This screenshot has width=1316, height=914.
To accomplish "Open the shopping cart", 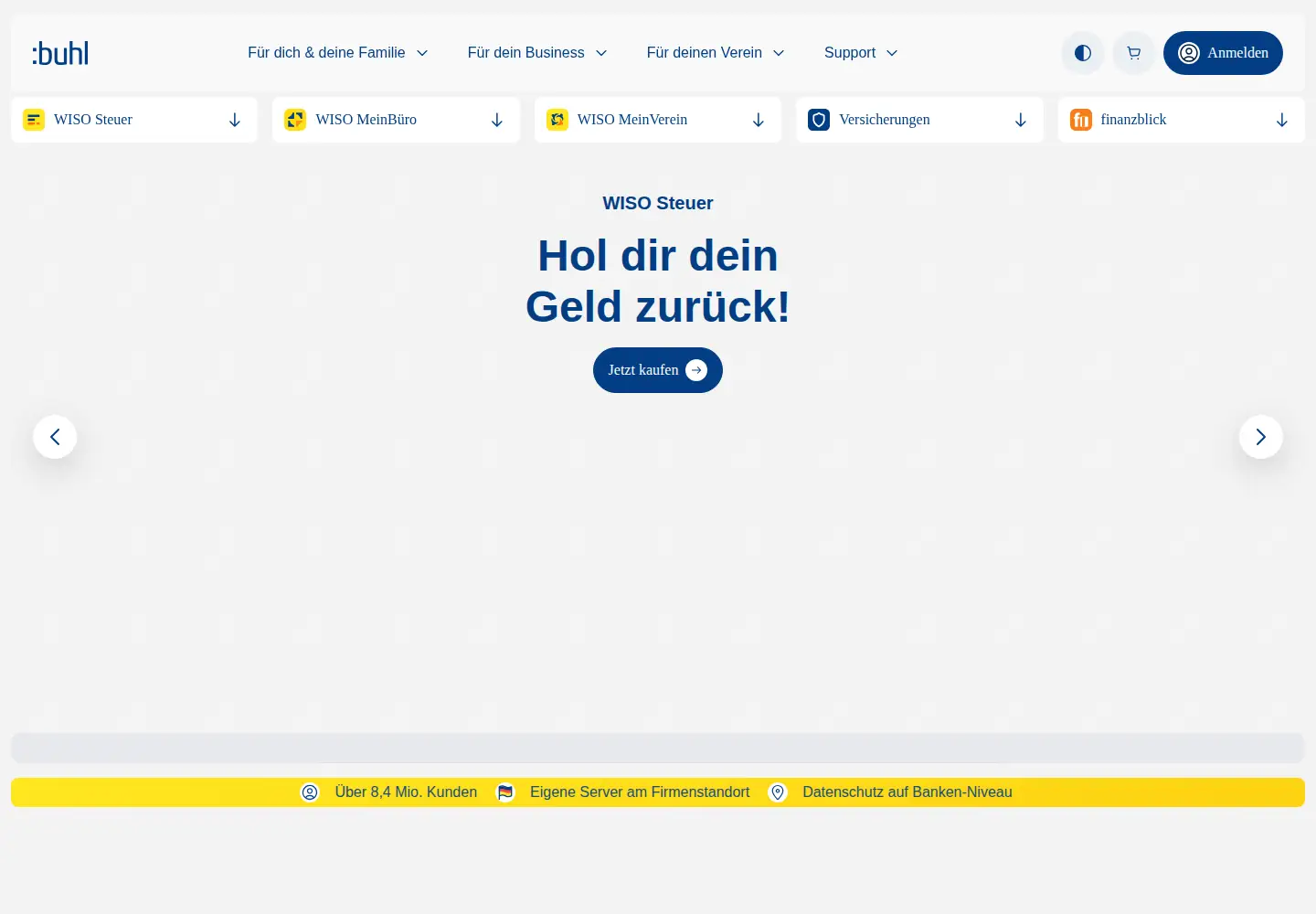I will click(x=1134, y=53).
